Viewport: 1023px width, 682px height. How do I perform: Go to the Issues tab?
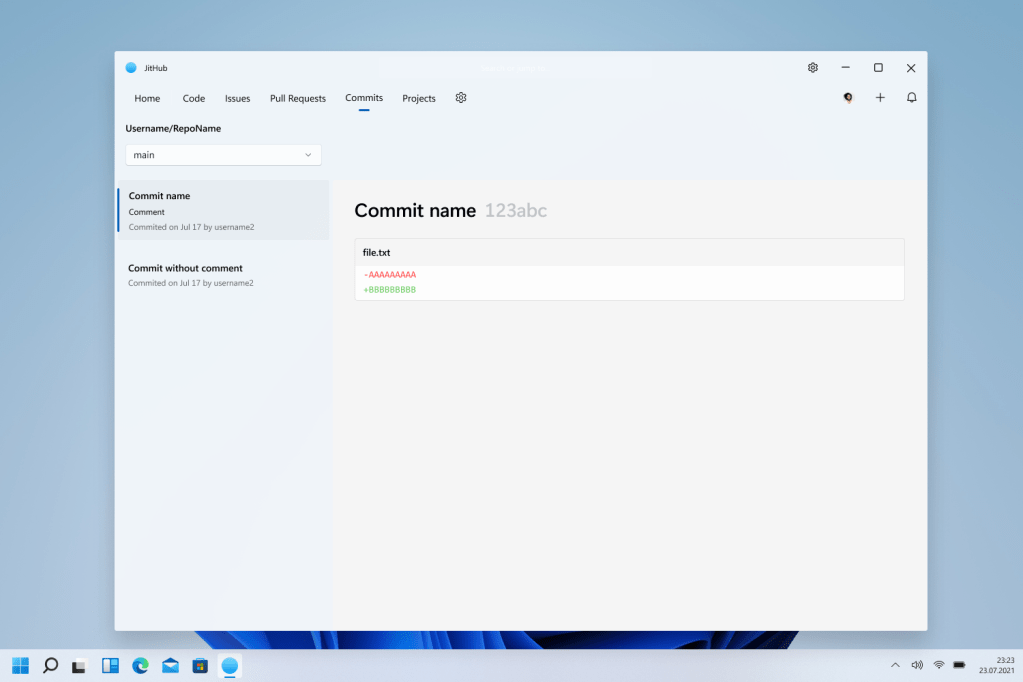(237, 99)
